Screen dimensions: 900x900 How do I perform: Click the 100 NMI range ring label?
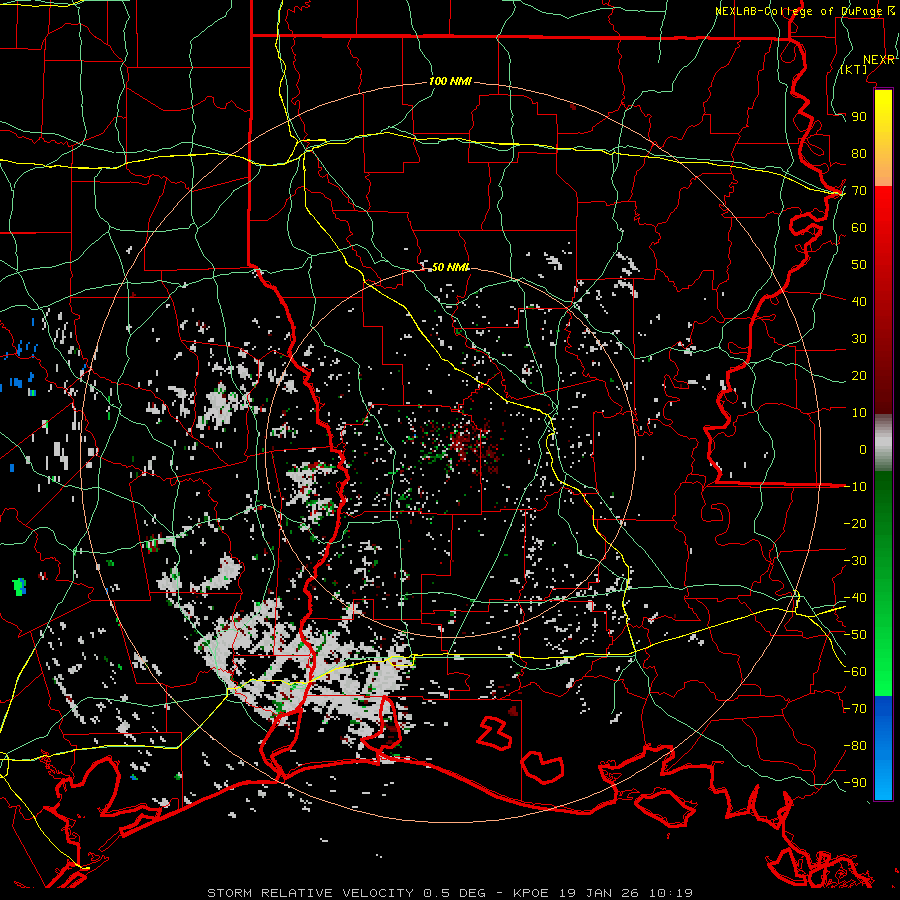[450, 81]
